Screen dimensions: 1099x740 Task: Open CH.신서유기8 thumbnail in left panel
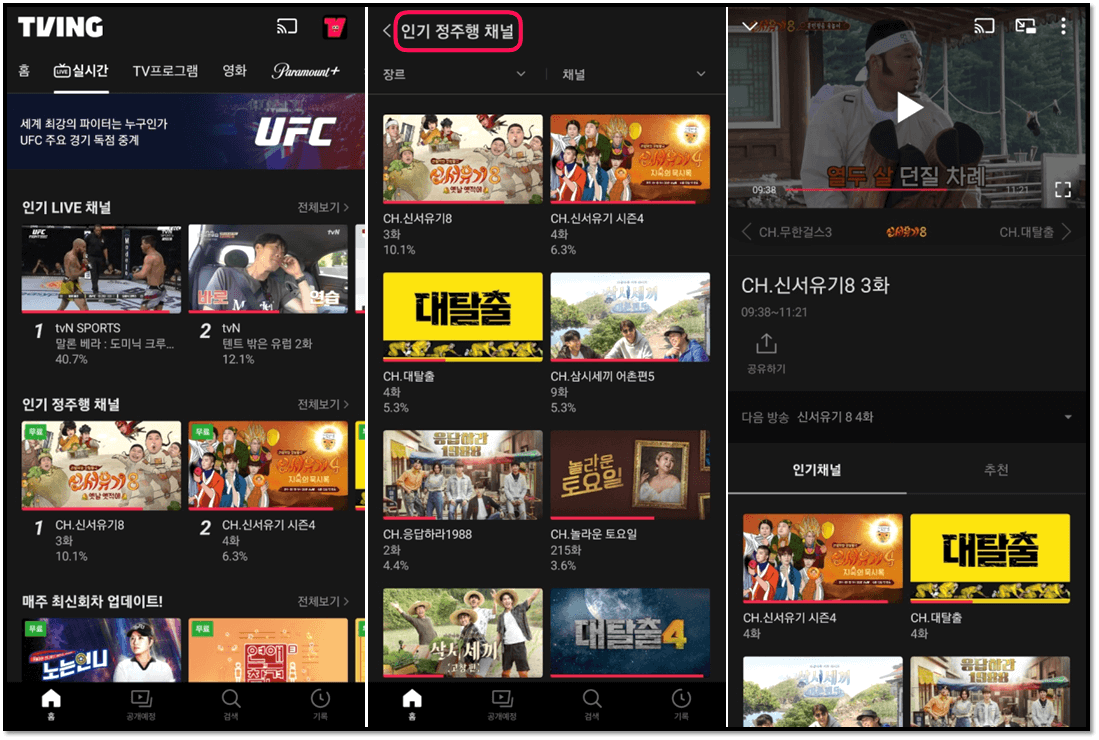coord(101,466)
